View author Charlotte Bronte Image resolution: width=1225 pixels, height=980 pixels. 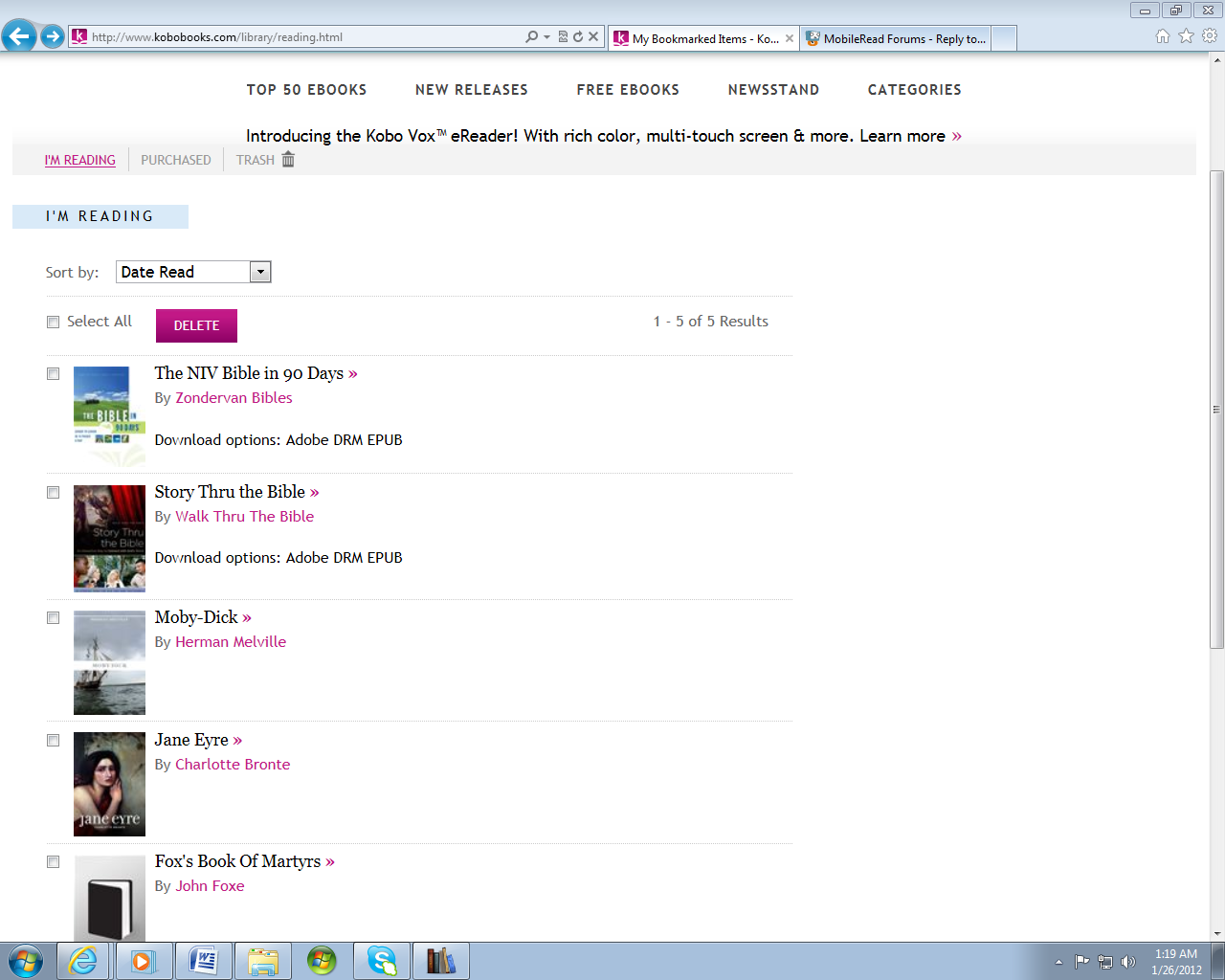(x=233, y=765)
